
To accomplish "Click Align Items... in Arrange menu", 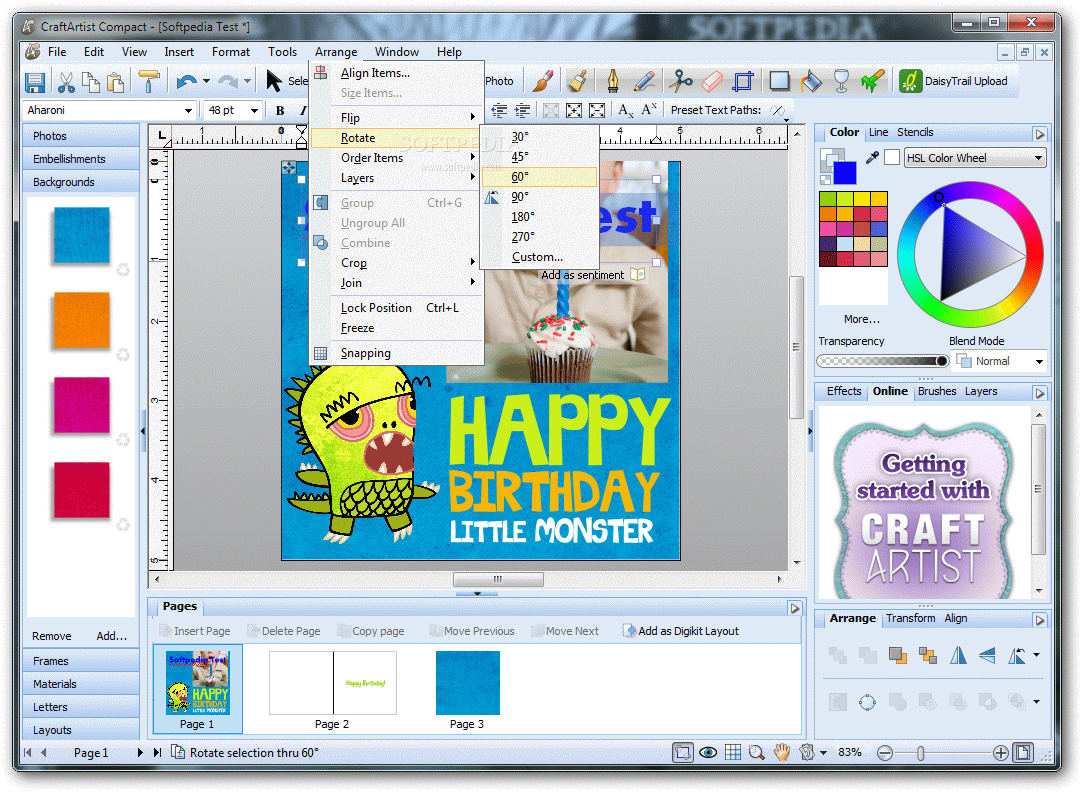I will tap(375, 73).
